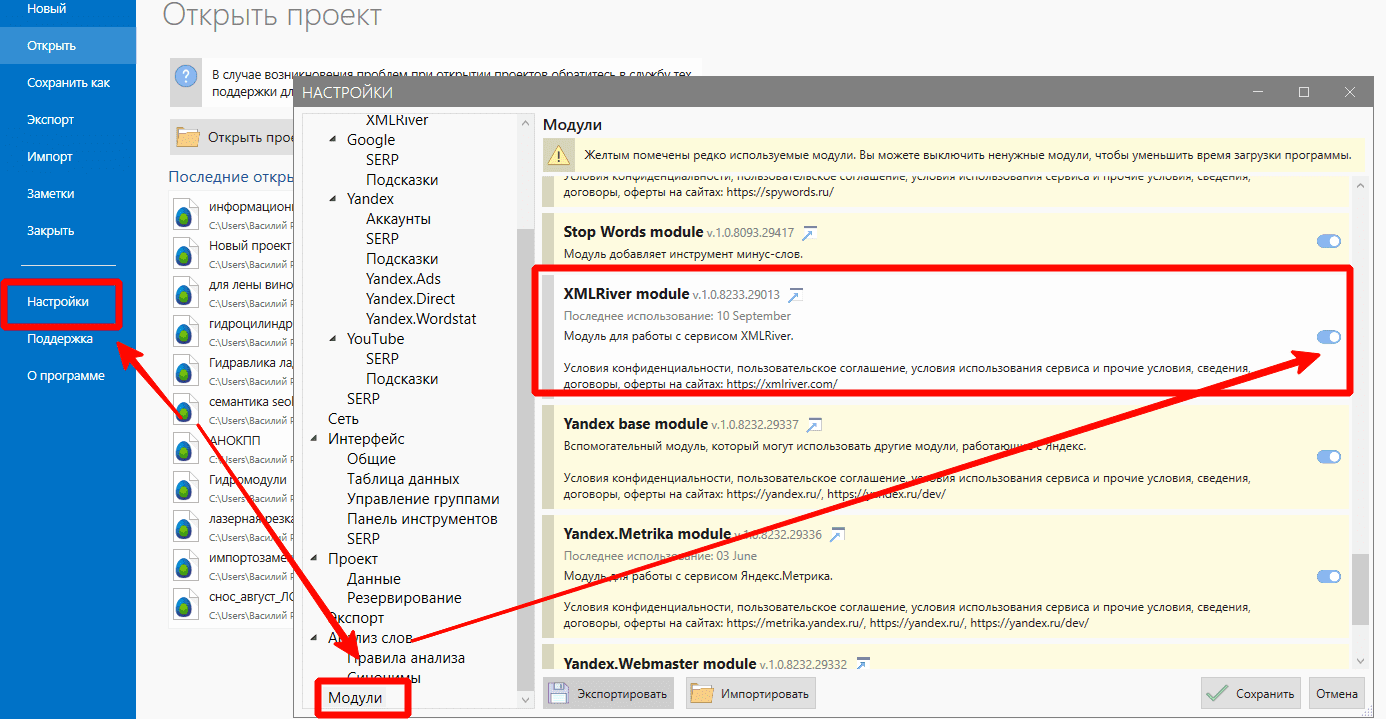Select Управление группами in settings tree

click(423, 499)
